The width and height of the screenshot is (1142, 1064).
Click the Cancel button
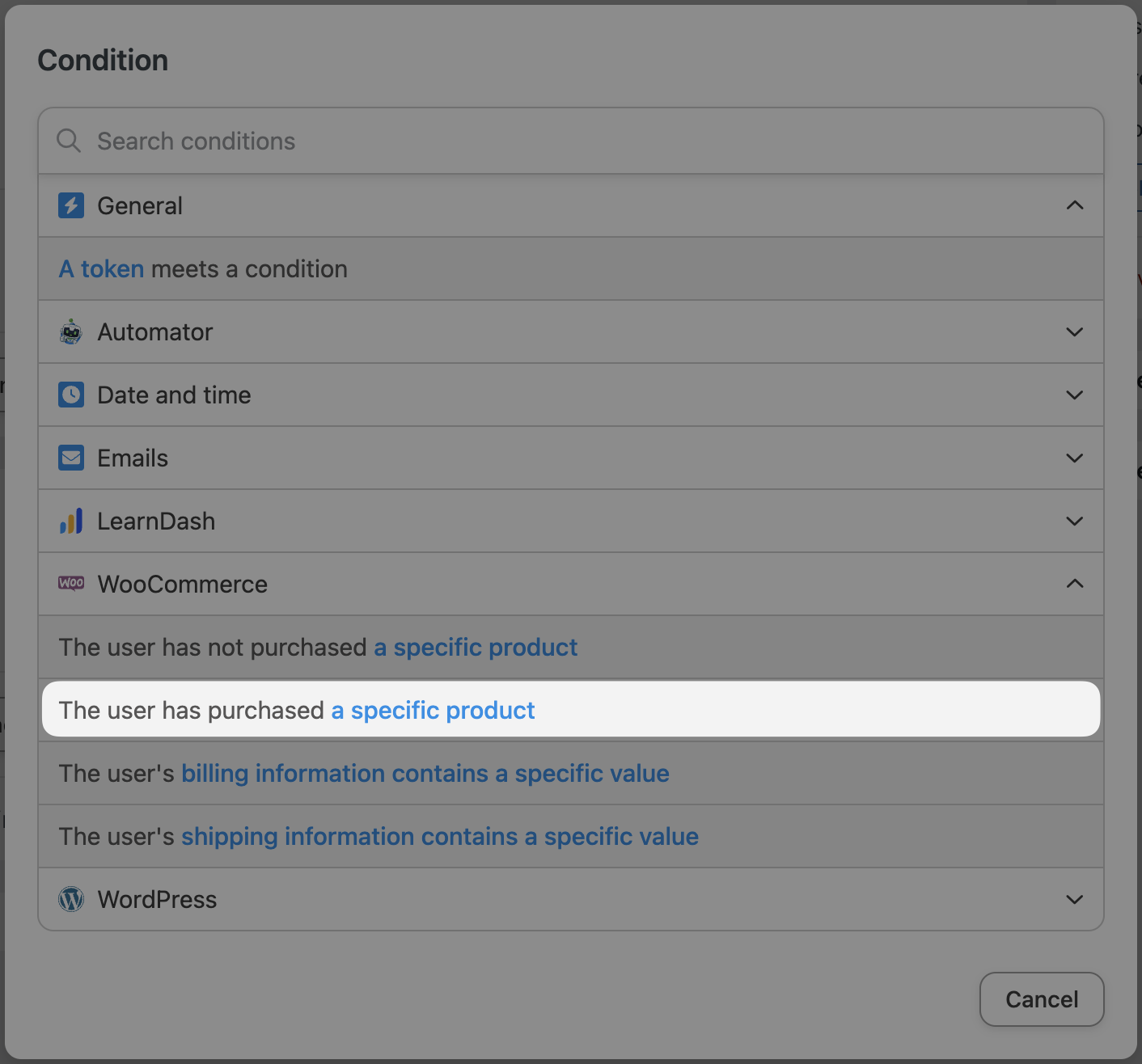coord(1042,999)
